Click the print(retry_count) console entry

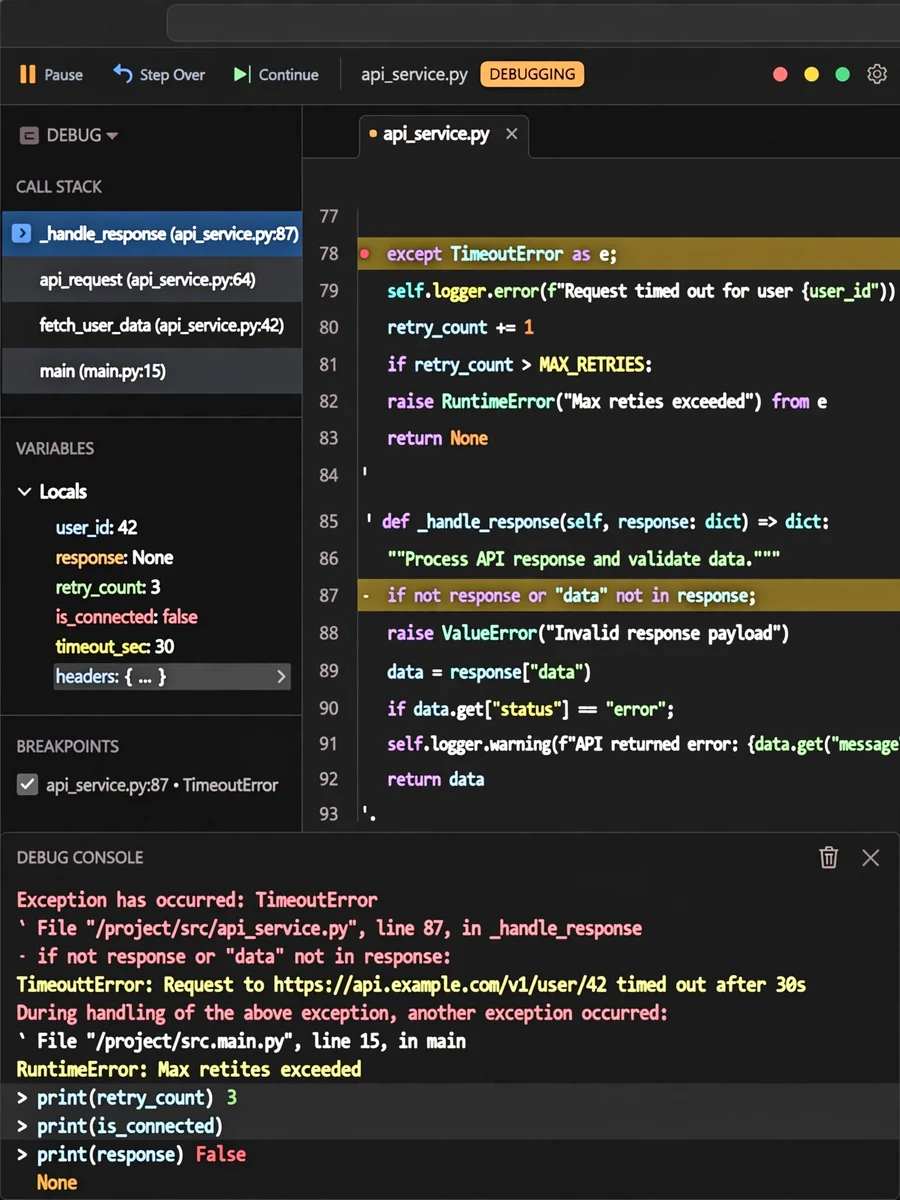(125, 1098)
